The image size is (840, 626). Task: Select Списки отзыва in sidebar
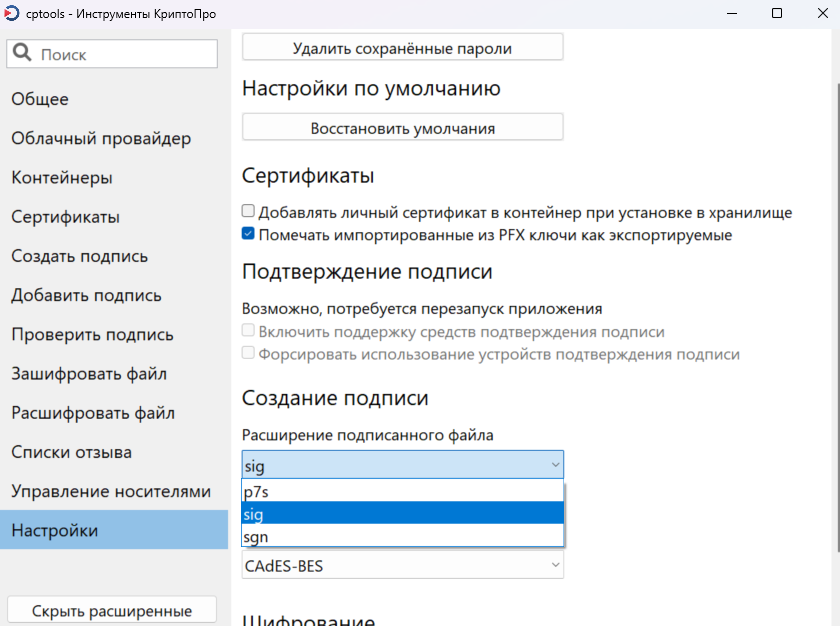coord(114,452)
